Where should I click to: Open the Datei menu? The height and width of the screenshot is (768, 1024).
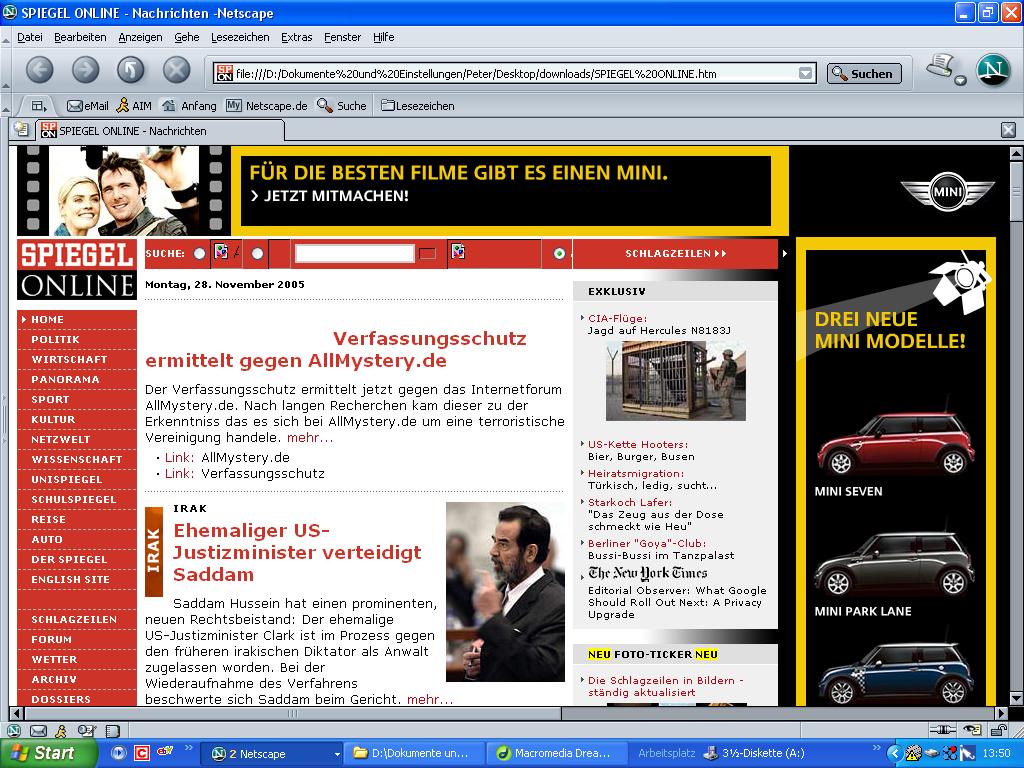30,37
